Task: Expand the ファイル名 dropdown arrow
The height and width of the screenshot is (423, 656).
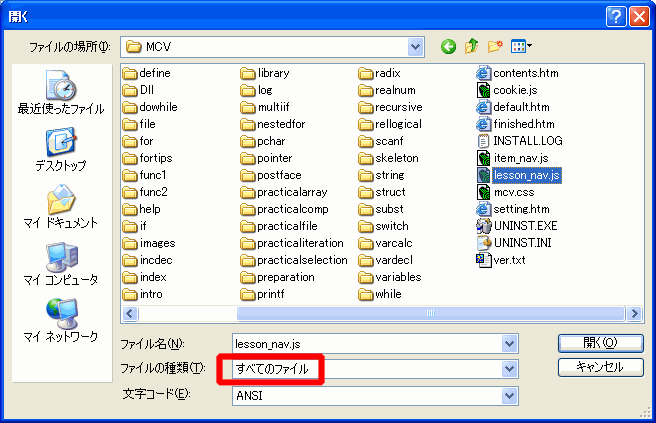Action: [x=509, y=344]
